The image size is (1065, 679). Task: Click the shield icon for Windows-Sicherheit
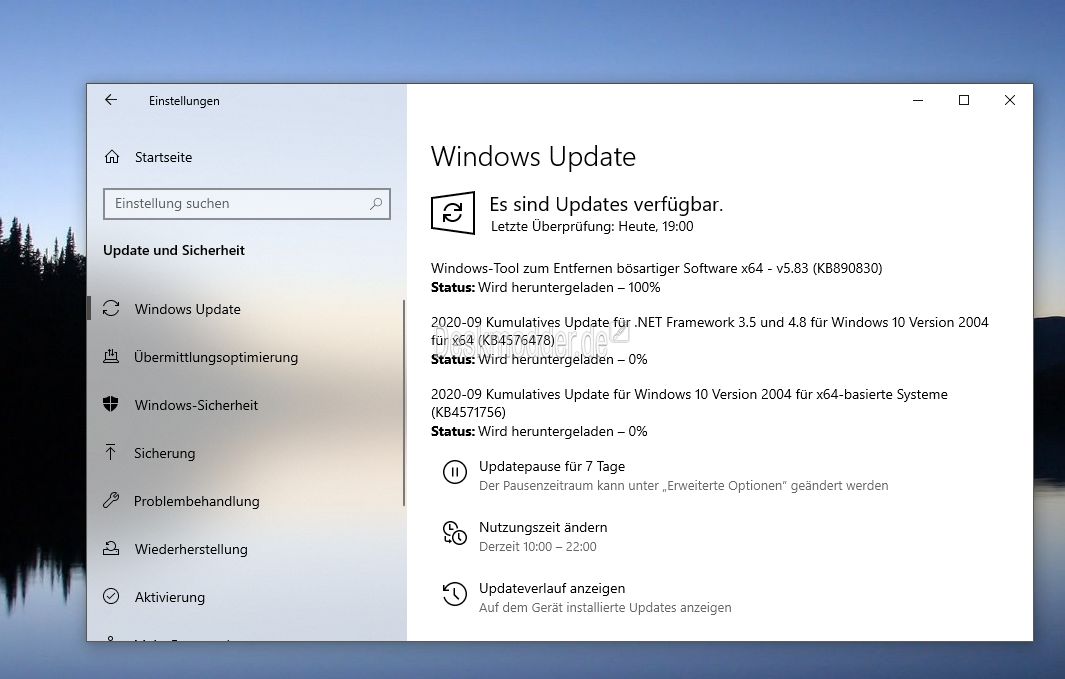pyautogui.click(x=111, y=404)
